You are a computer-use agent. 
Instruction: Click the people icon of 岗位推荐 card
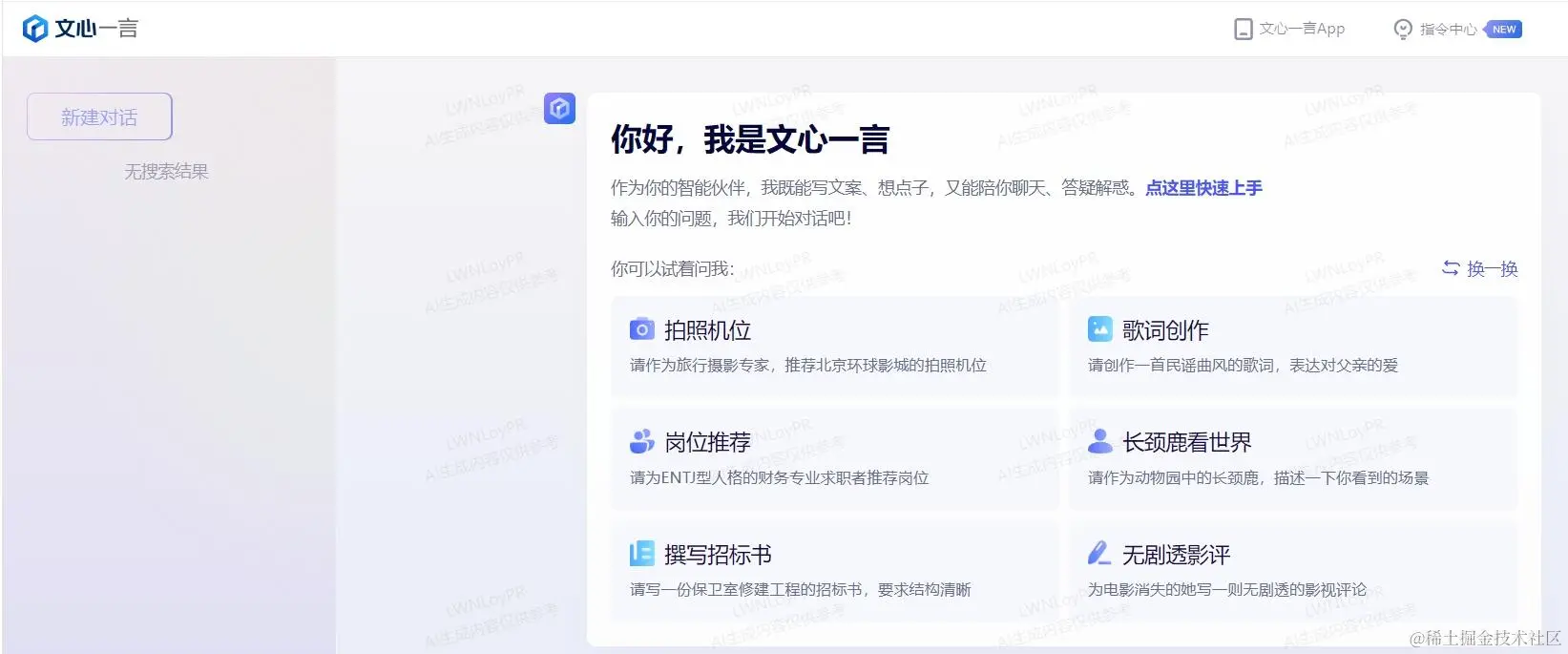coord(642,441)
